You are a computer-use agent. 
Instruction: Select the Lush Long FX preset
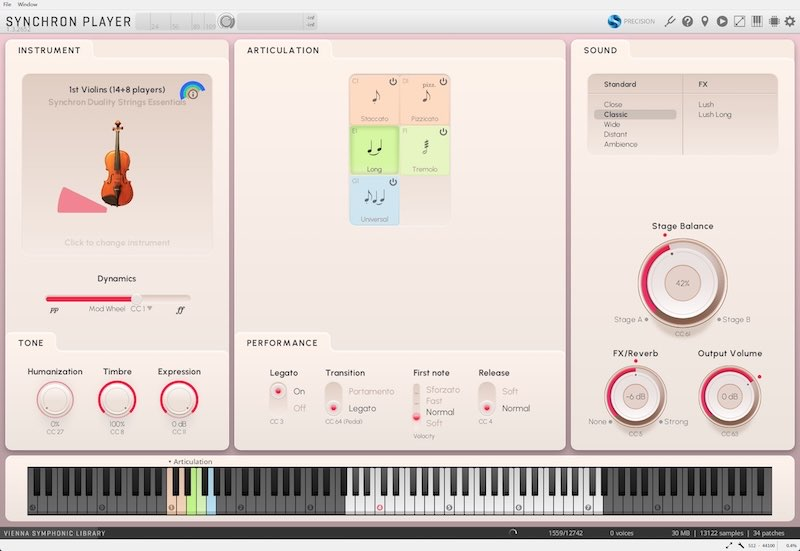pos(715,115)
